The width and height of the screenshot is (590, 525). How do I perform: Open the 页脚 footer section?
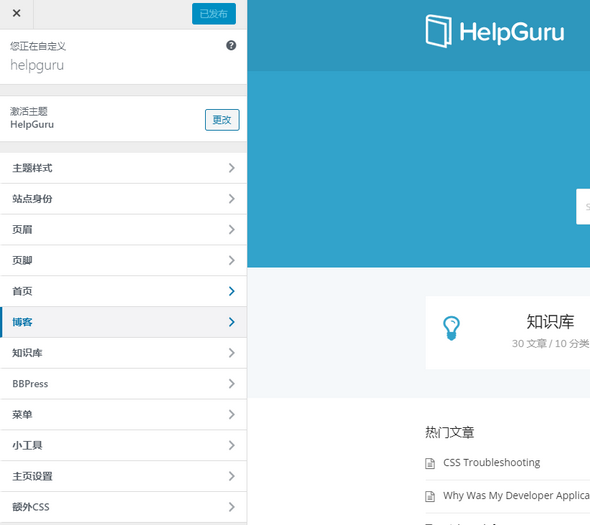(123, 261)
